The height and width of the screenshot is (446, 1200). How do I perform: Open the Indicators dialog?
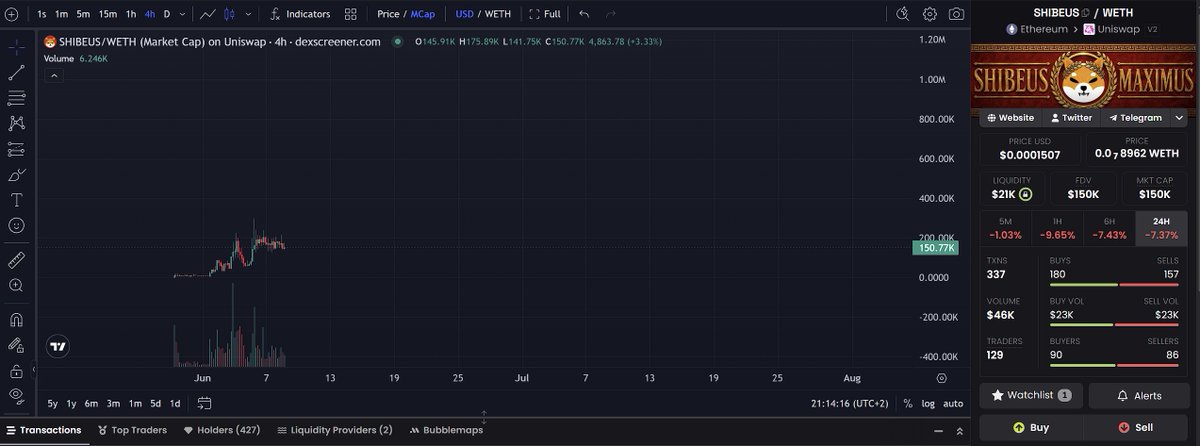click(x=299, y=15)
